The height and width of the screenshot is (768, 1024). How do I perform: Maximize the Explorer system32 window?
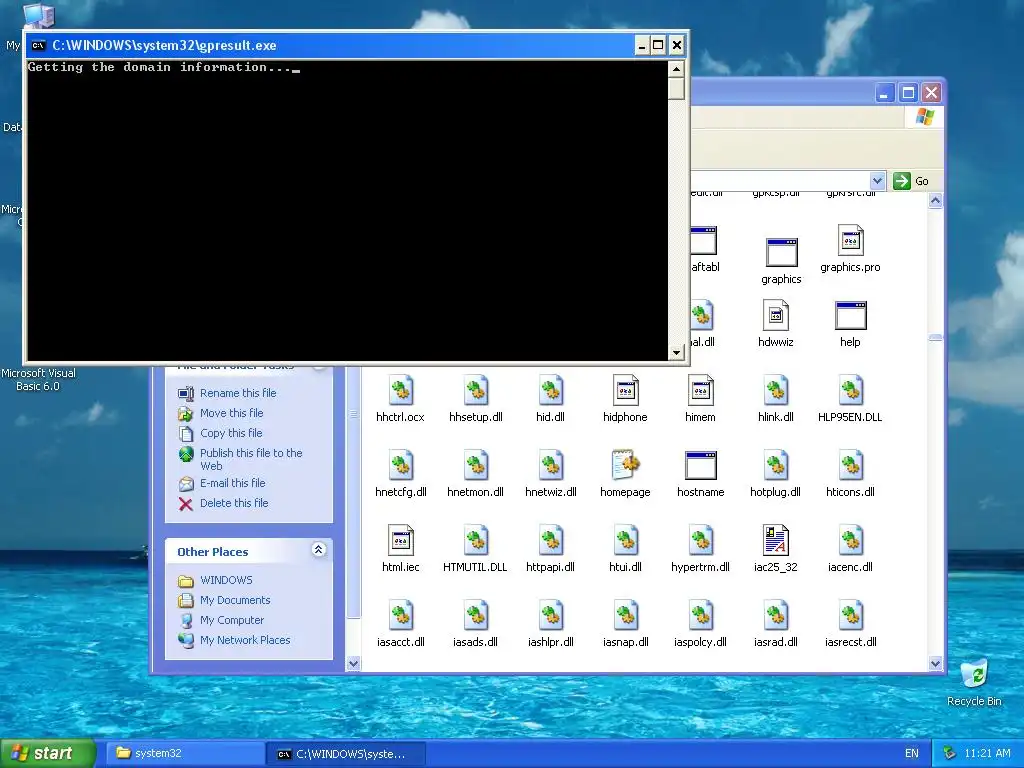coord(908,93)
